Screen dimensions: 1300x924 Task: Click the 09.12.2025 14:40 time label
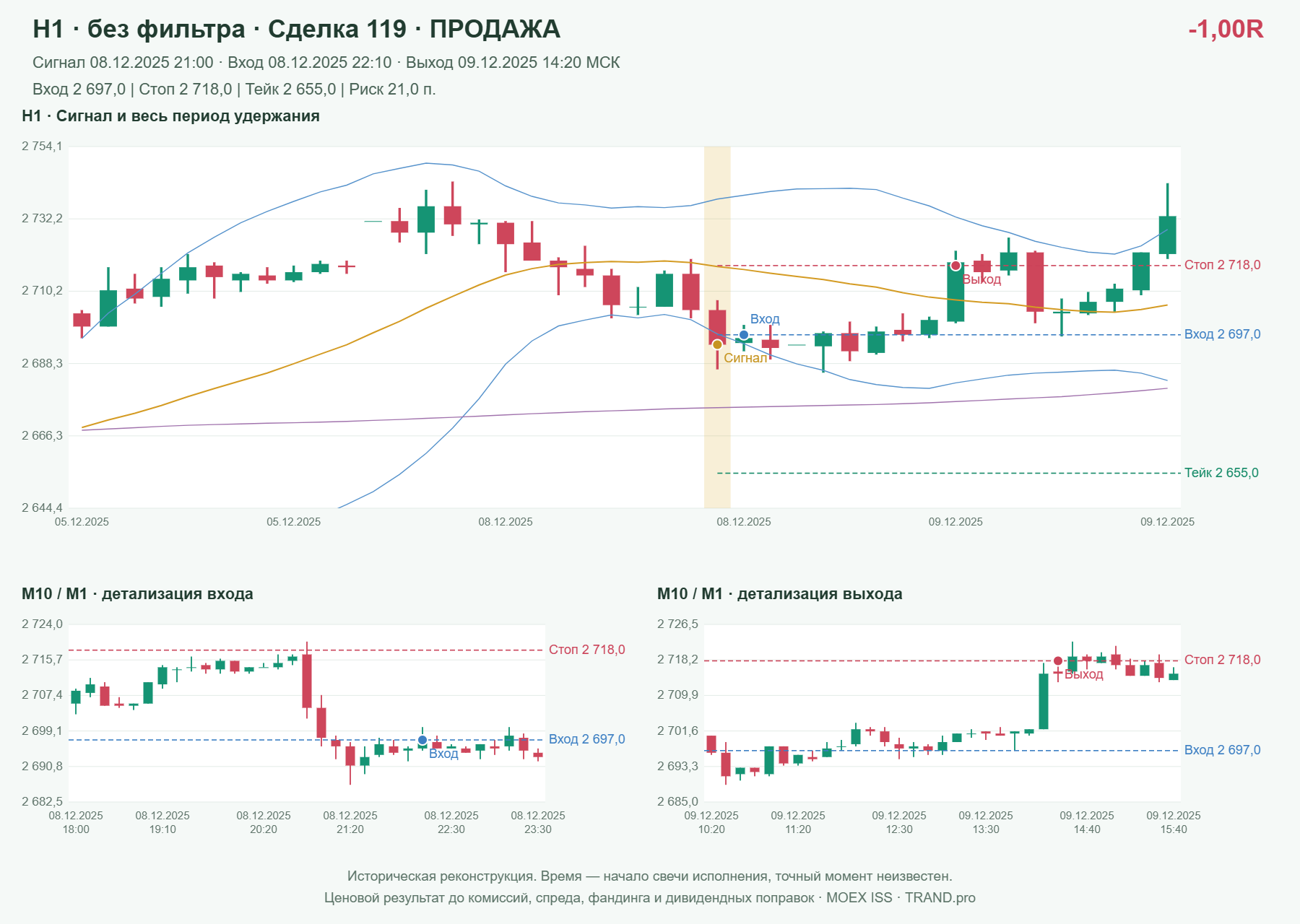coord(1087,822)
